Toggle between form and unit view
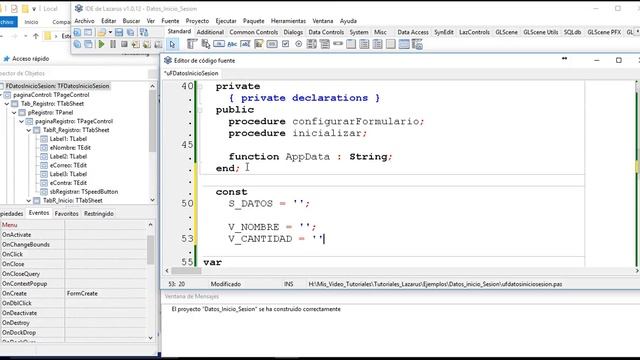Image resolution: width=640 pixels, height=360 pixels. 144,32
